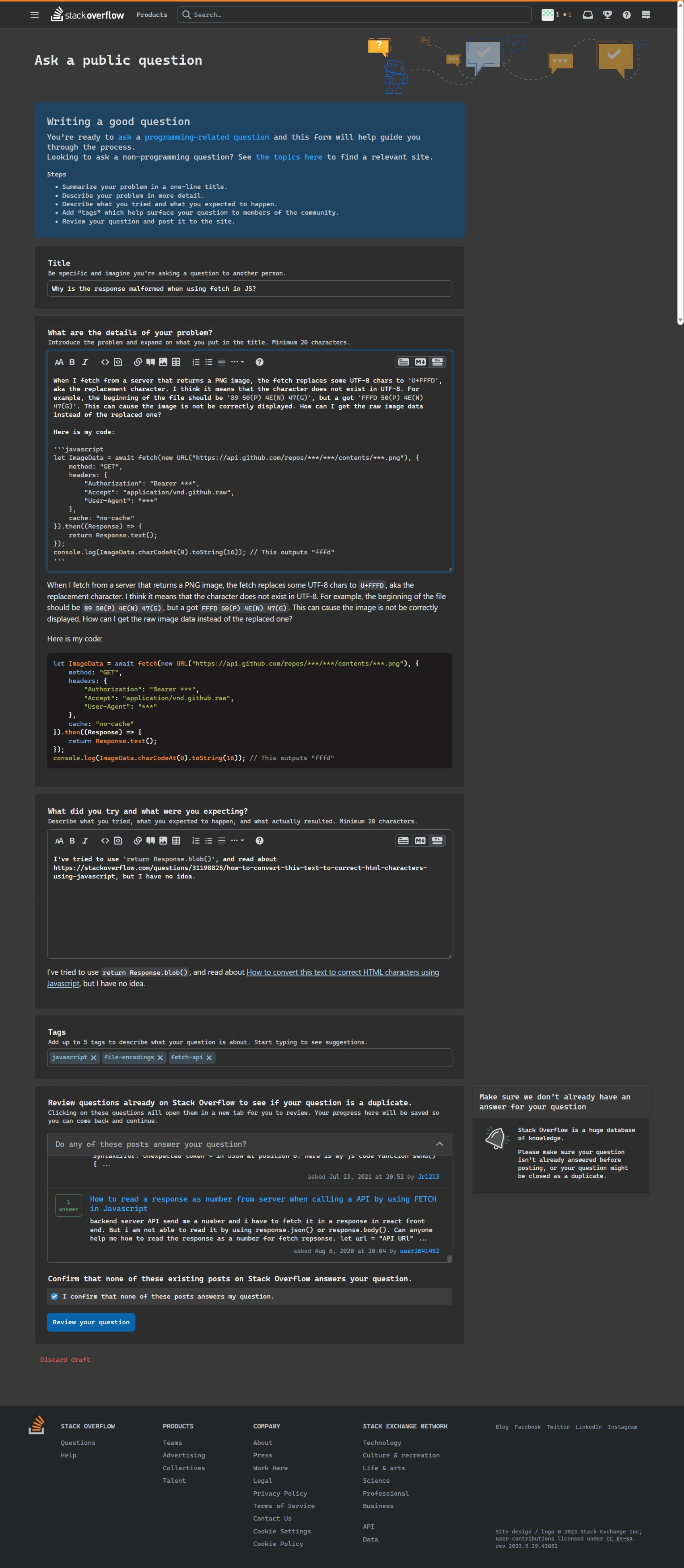Open editor help with the question mark icon

coord(259,362)
